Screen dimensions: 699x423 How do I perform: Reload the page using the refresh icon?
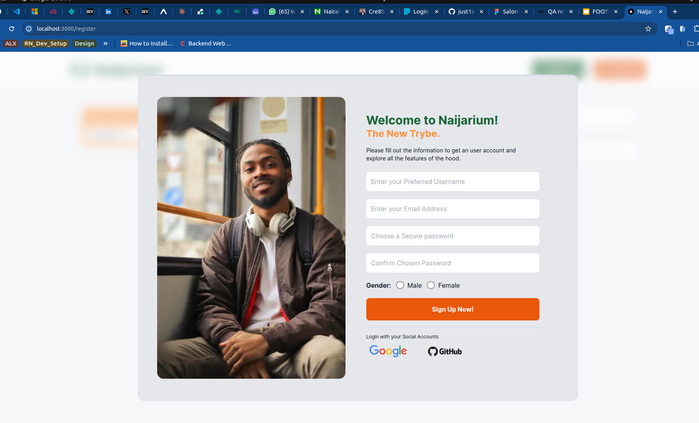[11, 29]
